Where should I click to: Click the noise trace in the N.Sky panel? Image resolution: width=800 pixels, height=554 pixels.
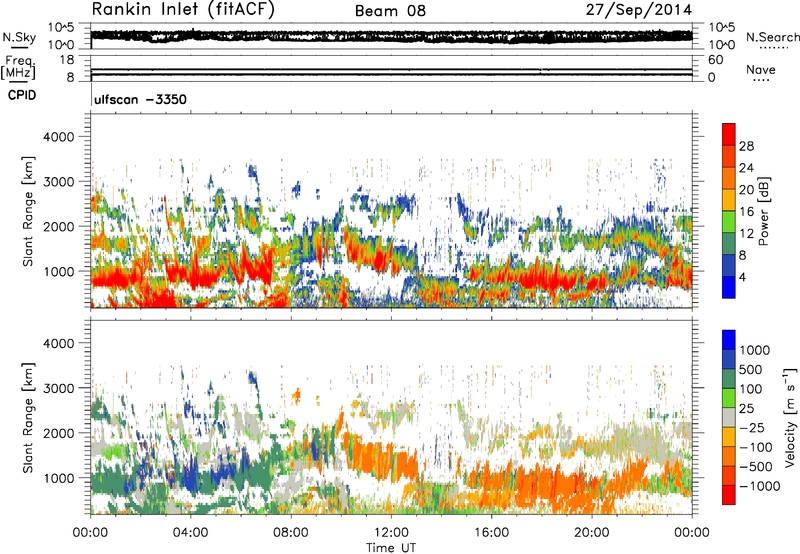pyautogui.click(x=391, y=36)
